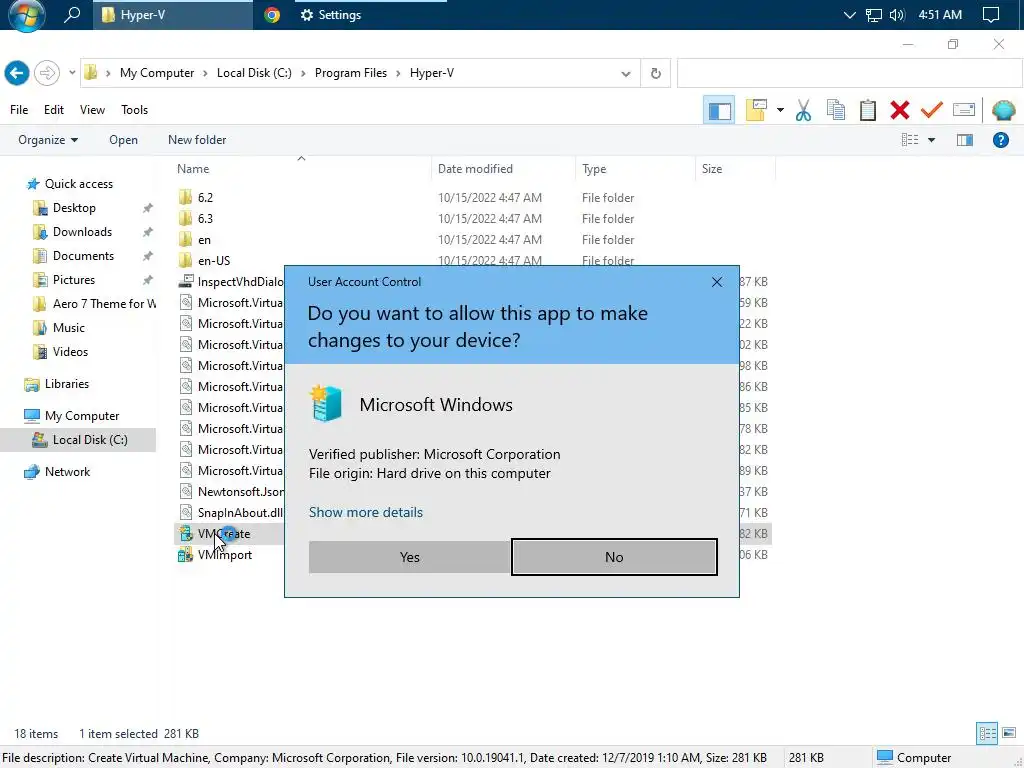
Task: Click the Paste clipboard icon
Action: [x=867, y=110]
